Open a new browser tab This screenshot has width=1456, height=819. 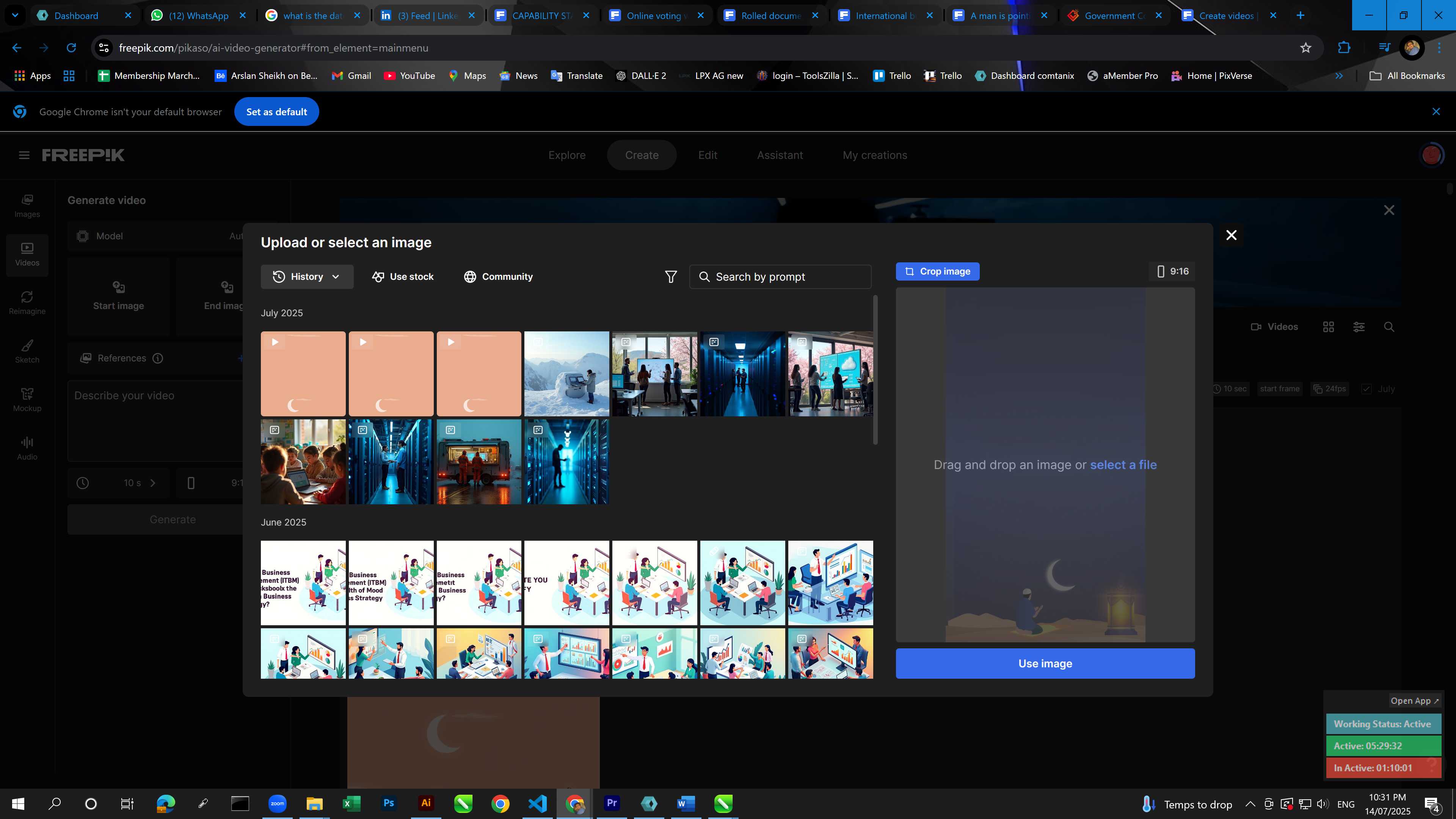pyautogui.click(x=1300, y=15)
